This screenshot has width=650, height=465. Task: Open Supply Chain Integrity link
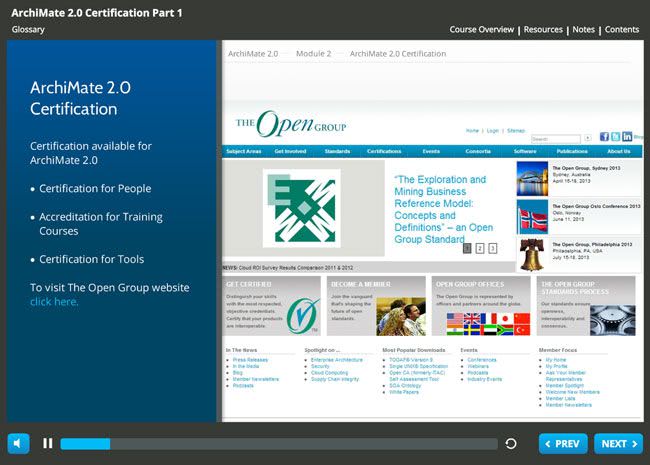point(335,379)
